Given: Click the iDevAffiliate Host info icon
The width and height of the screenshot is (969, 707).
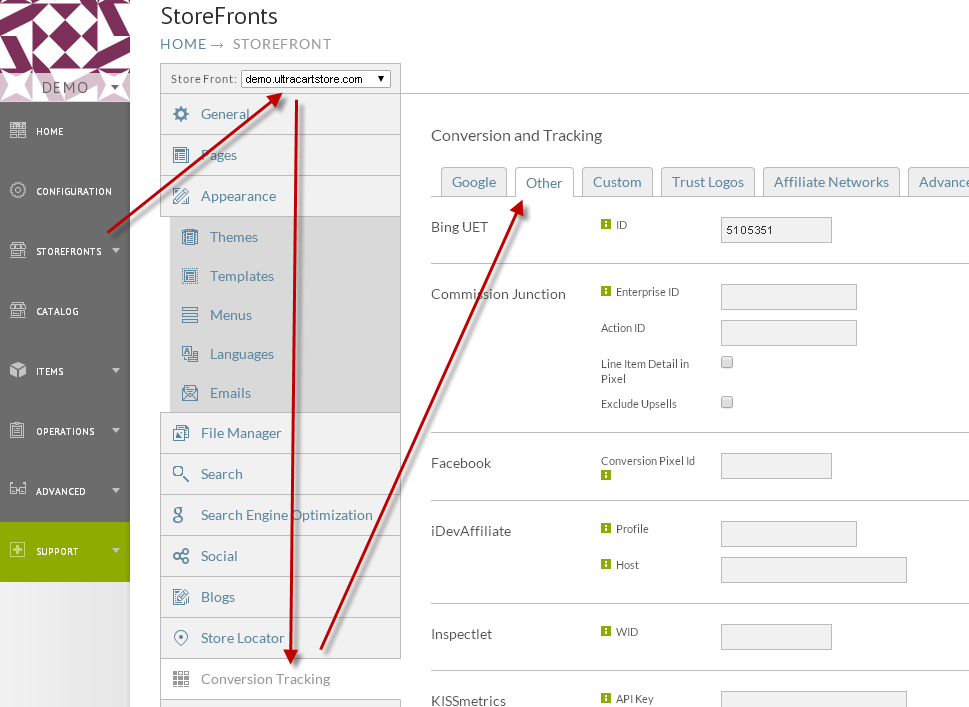Looking at the screenshot, I should point(606,564).
